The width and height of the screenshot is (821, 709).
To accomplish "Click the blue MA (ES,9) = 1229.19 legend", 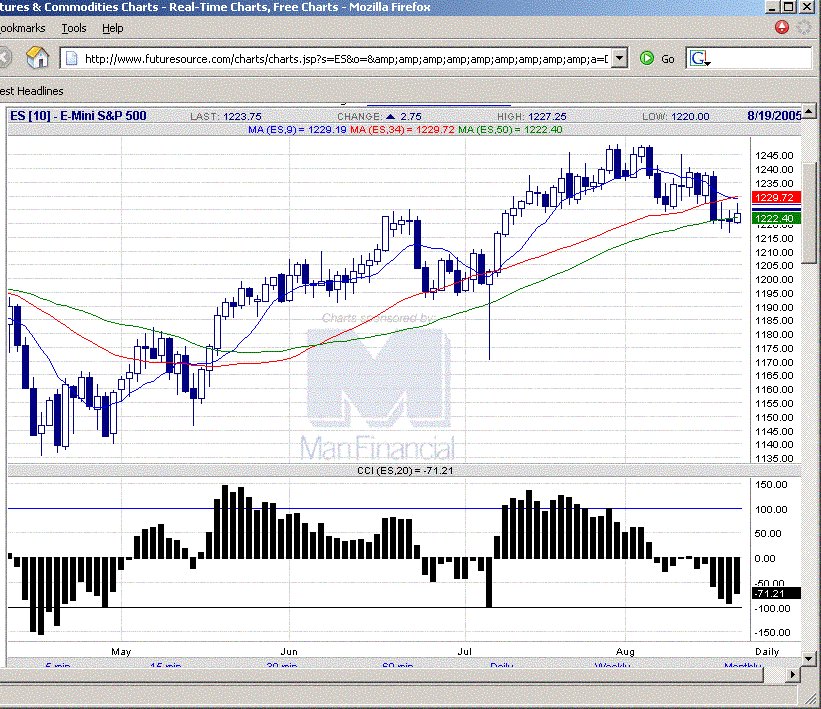I will [297, 129].
